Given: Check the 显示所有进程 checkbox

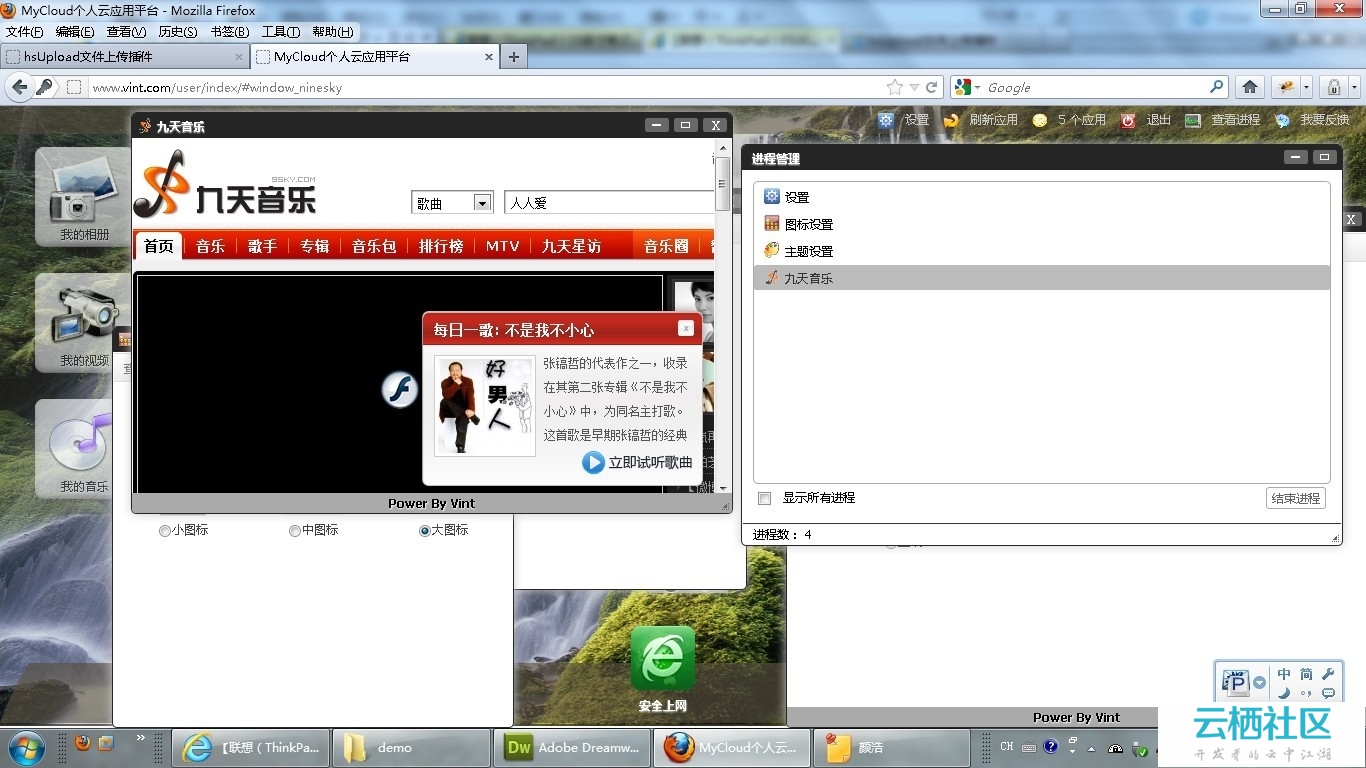Looking at the screenshot, I should [765, 498].
